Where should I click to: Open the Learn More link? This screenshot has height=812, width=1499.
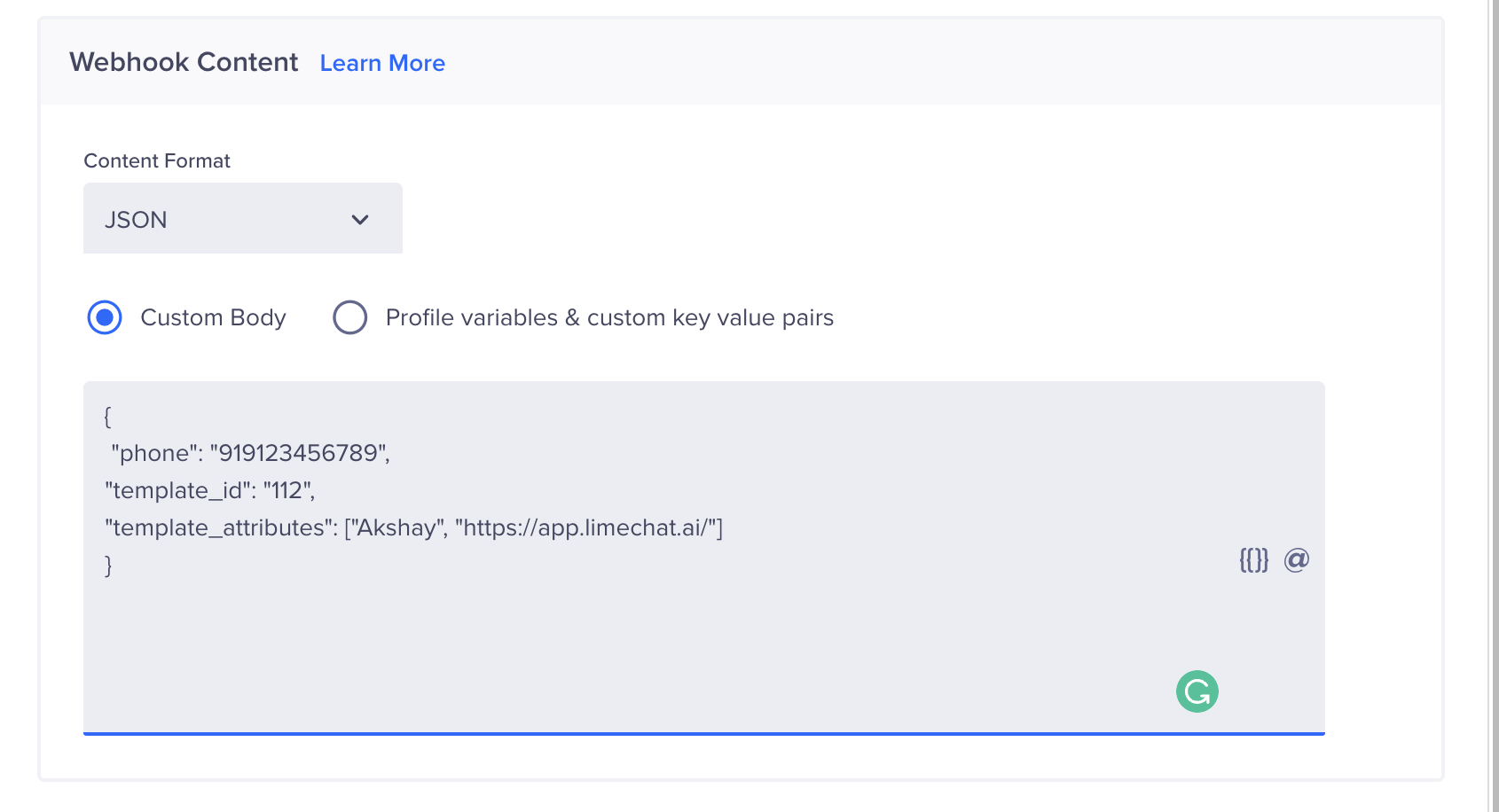(382, 63)
